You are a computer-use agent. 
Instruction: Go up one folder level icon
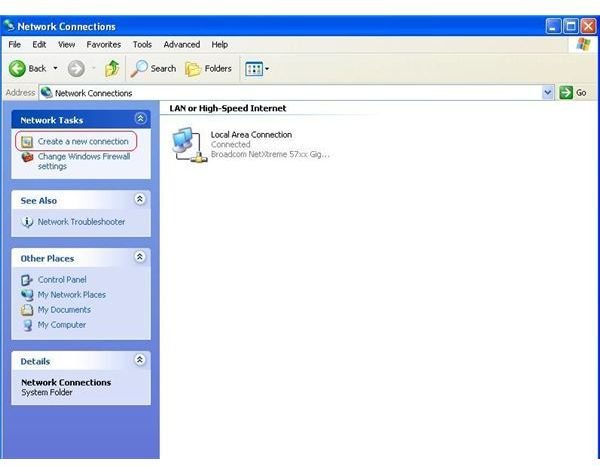(x=112, y=68)
